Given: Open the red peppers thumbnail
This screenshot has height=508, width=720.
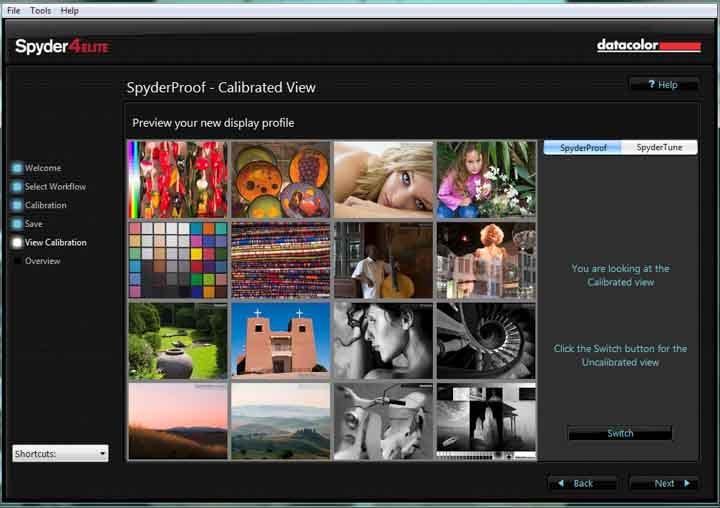Looking at the screenshot, I should pos(178,179).
